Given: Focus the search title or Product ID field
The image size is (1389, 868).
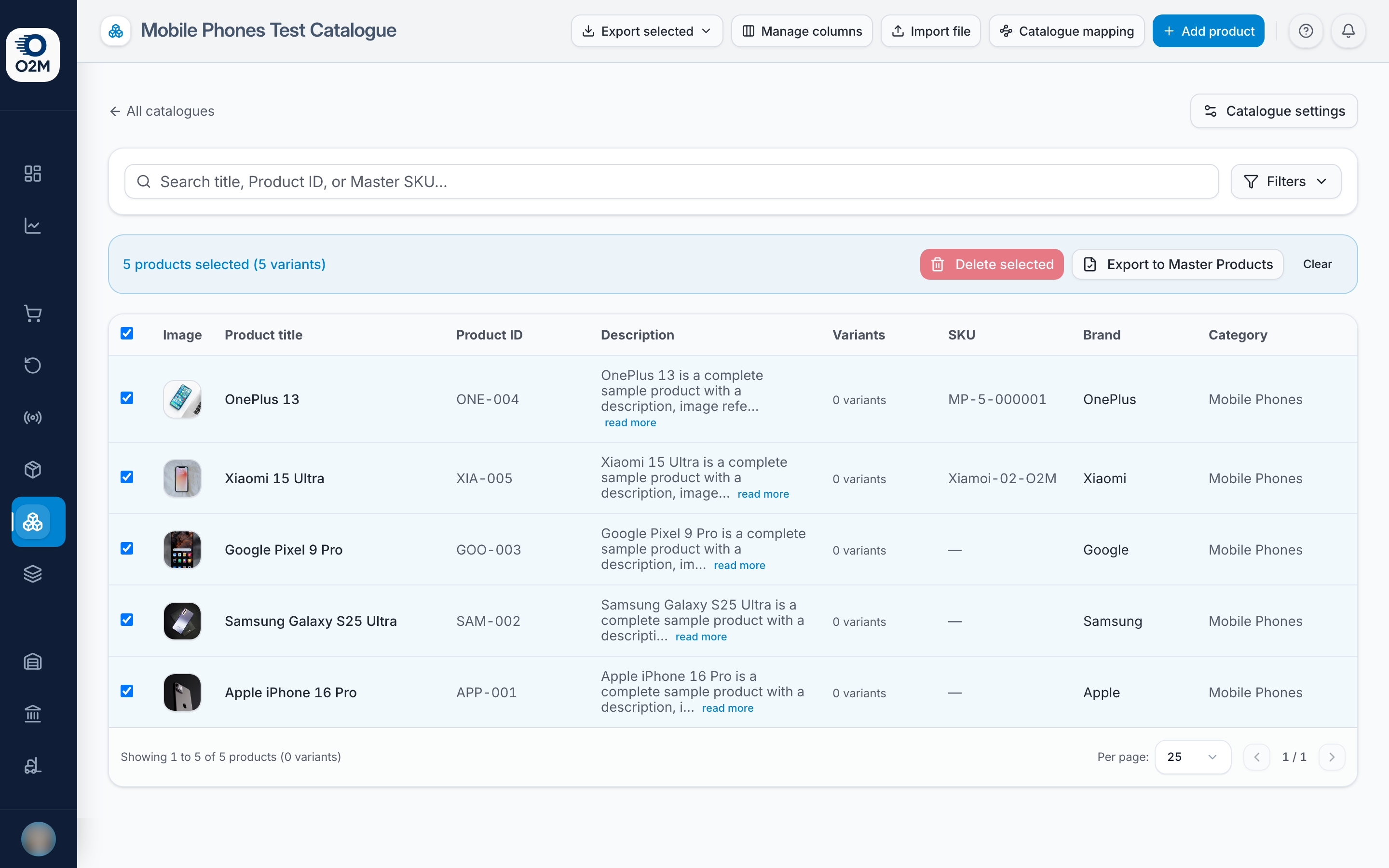Looking at the screenshot, I should [x=671, y=181].
